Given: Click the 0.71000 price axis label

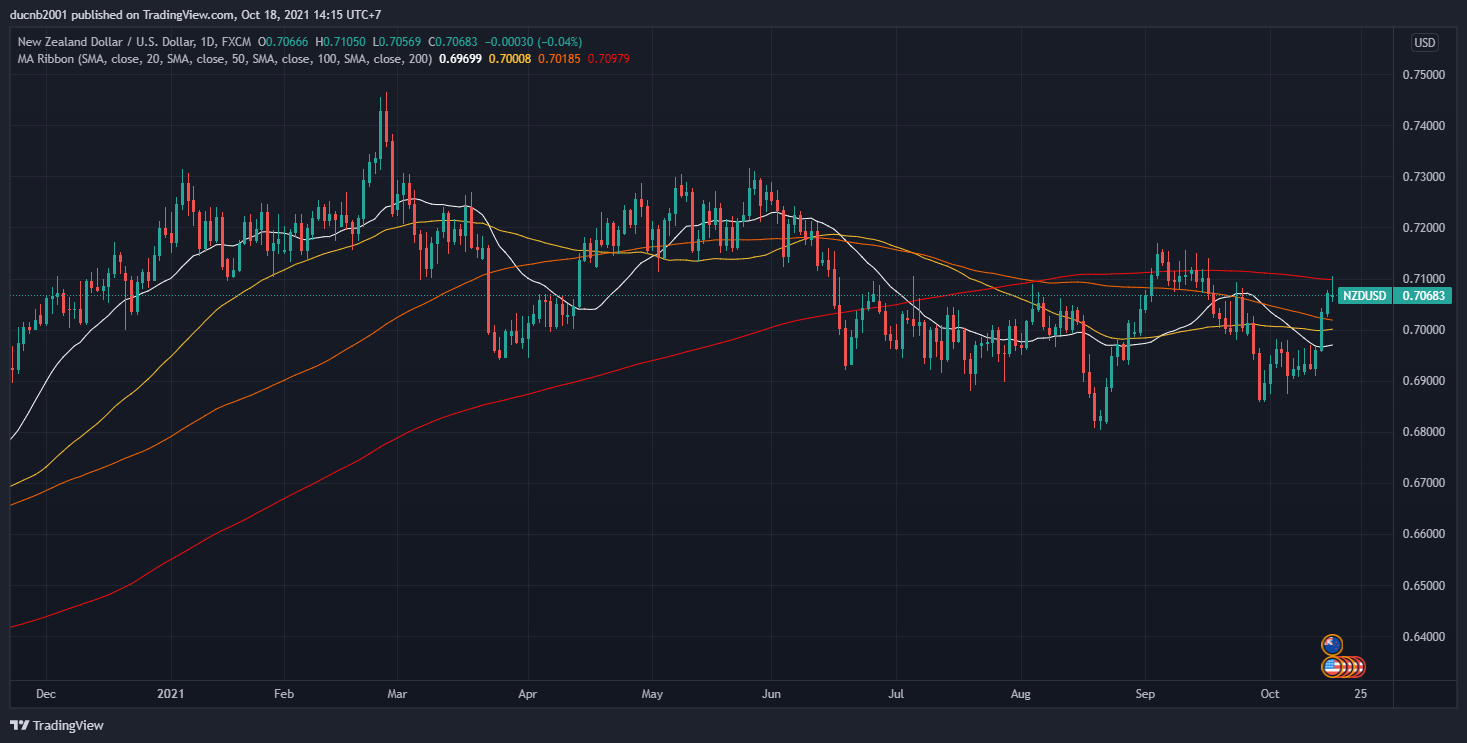Looking at the screenshot, I should [x=1423, y=278].
